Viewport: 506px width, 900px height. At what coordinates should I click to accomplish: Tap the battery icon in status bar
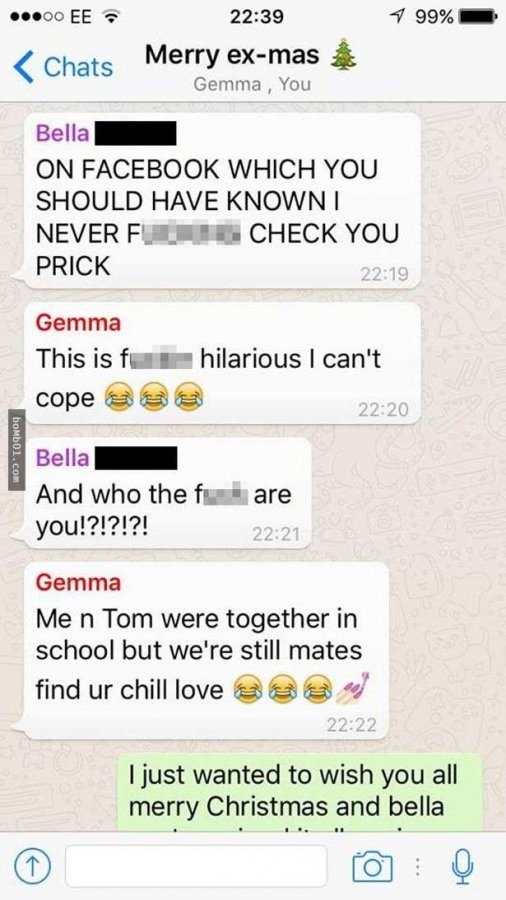pyautogui.click(x=477, y=17)
